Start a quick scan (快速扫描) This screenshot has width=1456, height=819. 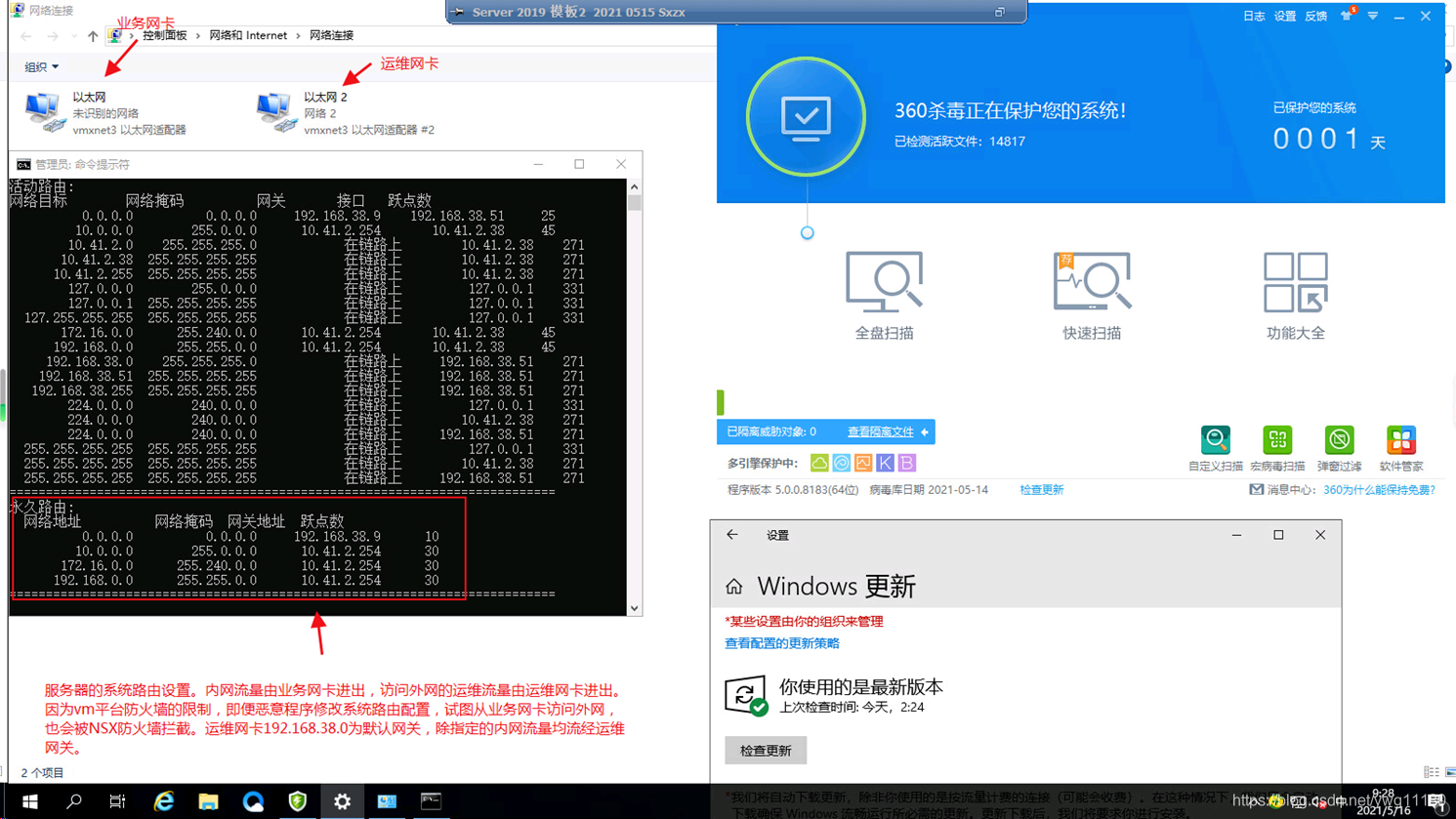[x=1092, y=296]
